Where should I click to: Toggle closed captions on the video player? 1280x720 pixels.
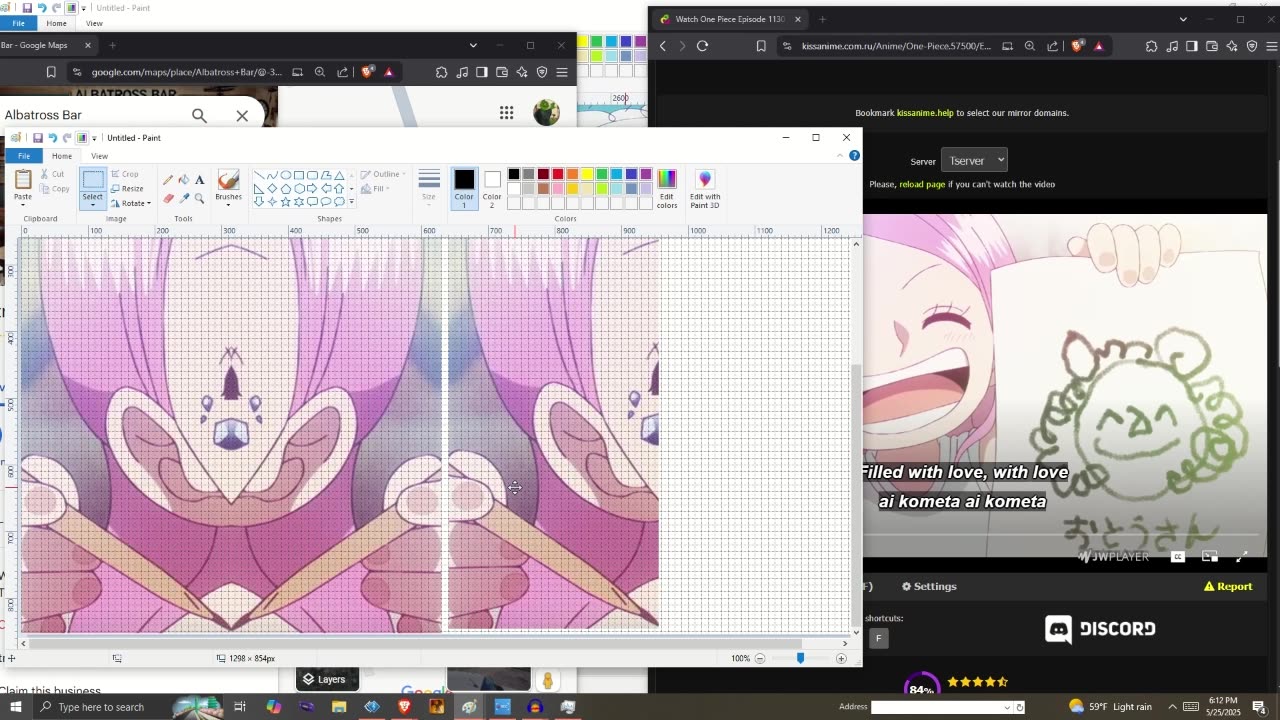[1178, 557]
